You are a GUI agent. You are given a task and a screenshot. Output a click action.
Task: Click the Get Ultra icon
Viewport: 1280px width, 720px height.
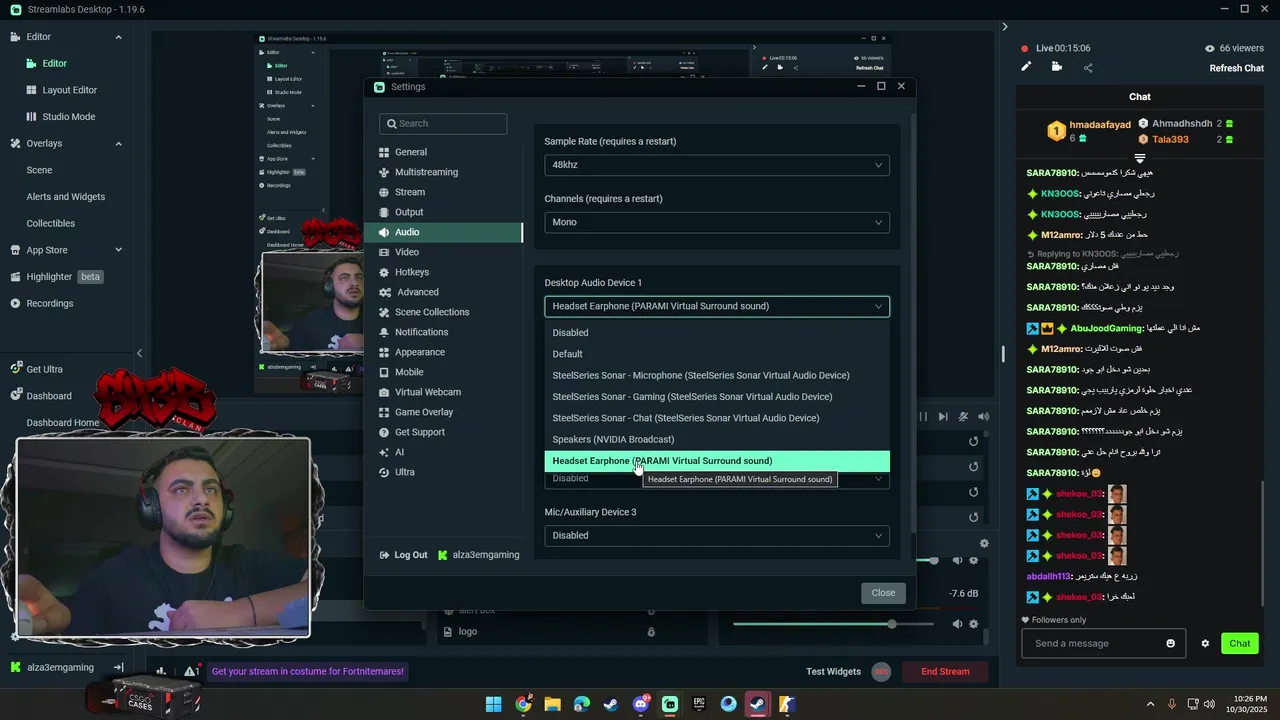point(16,369)
